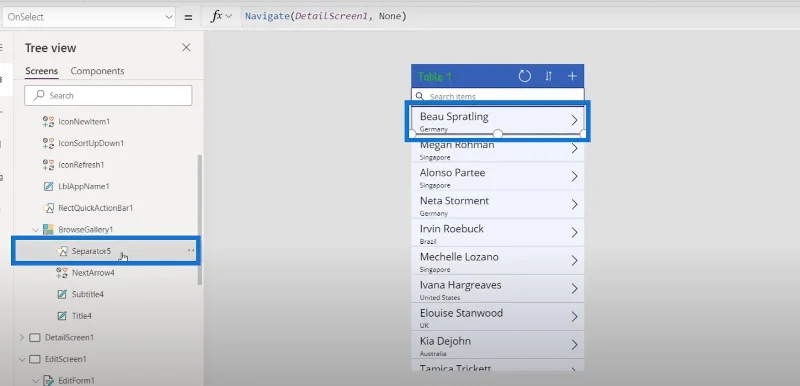Open the fx function chevron
800x386 pixels.
(229, 16)
